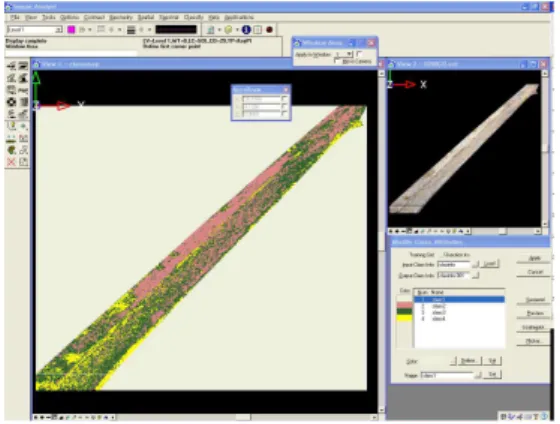
Task: Open the Classify menu
Action: coord(194,17)
